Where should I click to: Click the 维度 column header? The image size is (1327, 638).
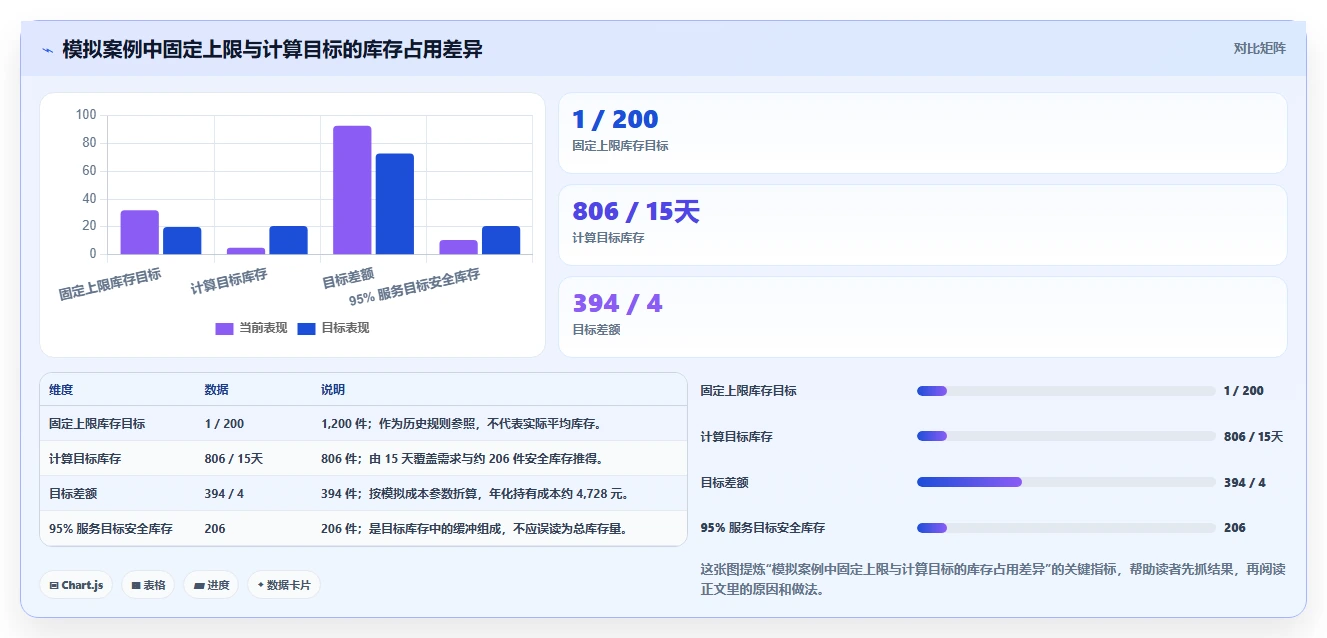click(61, 390)
